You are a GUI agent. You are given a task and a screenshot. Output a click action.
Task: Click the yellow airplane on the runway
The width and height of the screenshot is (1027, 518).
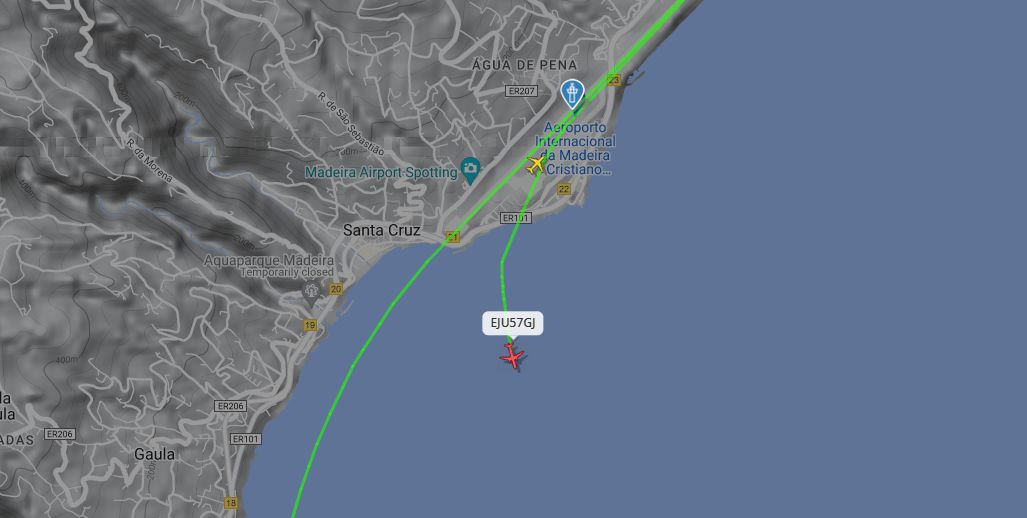point(536,164)
